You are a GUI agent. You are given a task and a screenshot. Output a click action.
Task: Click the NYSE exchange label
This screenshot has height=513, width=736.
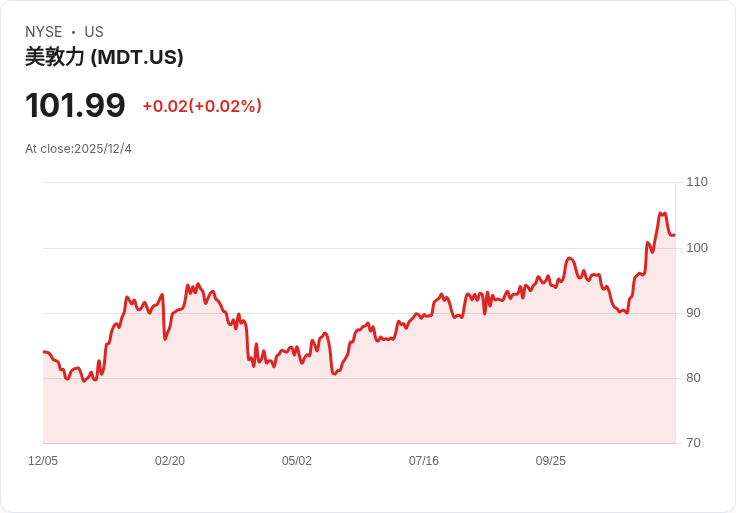(43, 32)
